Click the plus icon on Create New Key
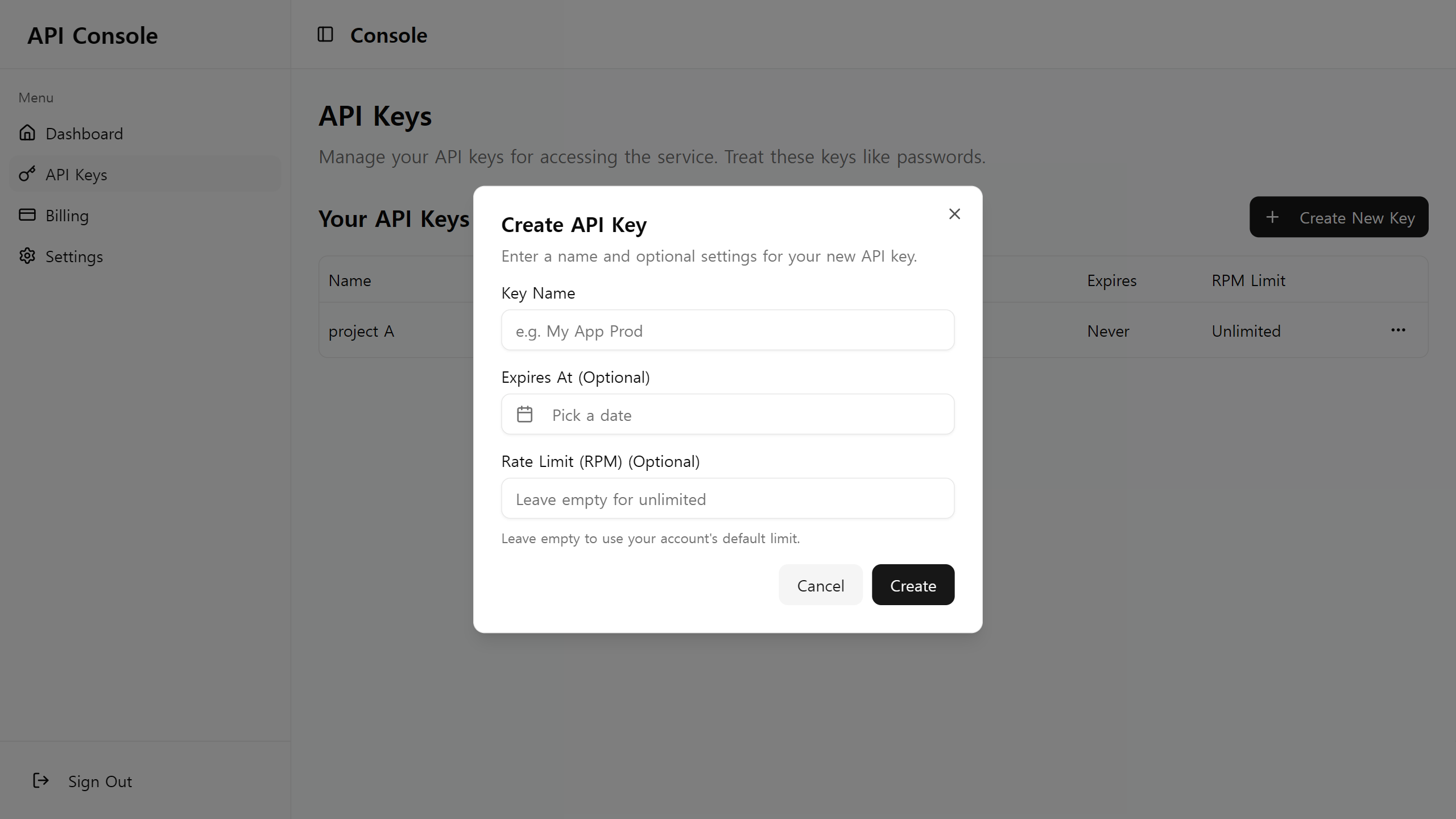This screenshot has width=1456, height=819. (x=1272, y=217)
